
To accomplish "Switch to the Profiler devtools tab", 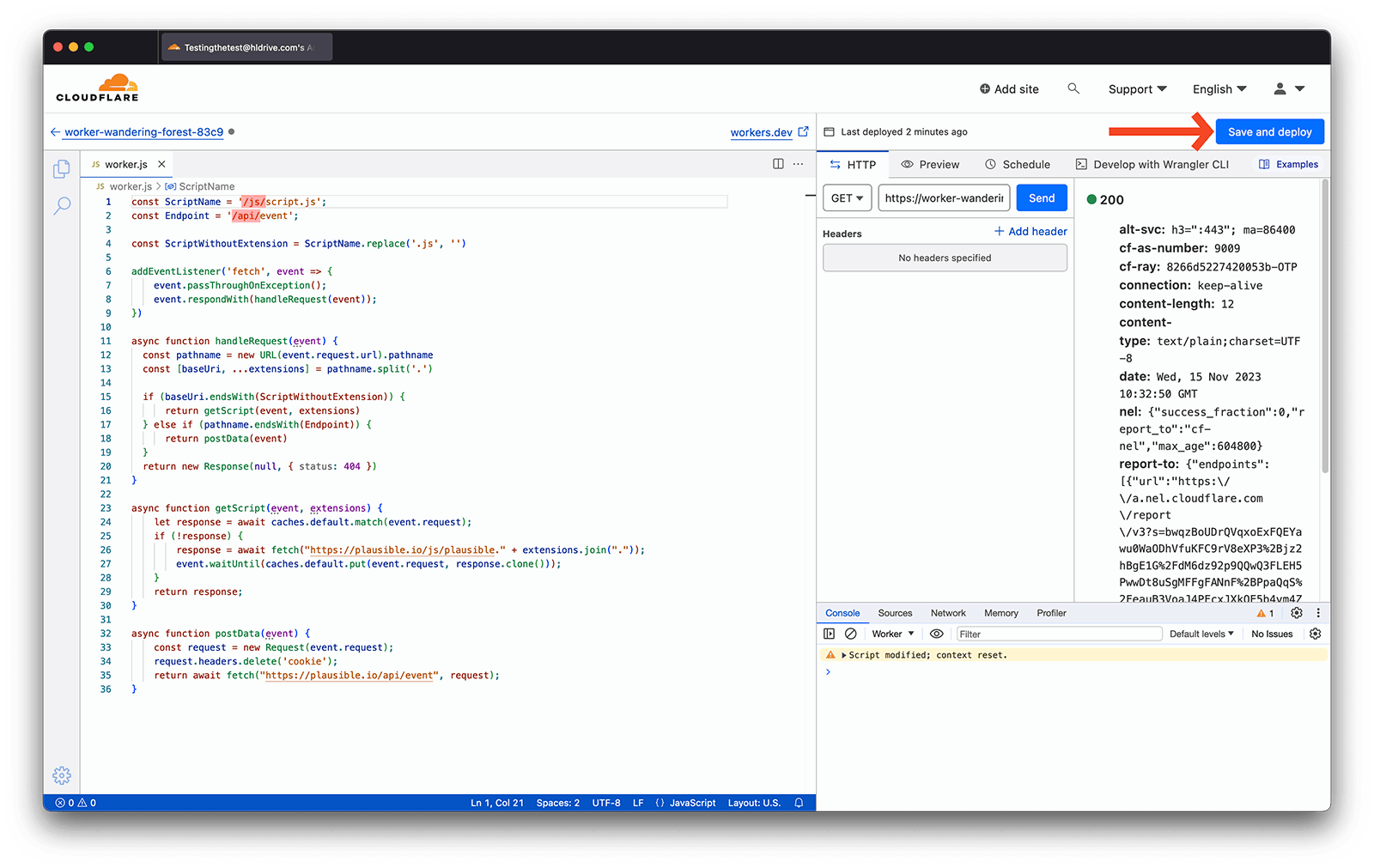I will [1051, 613].
